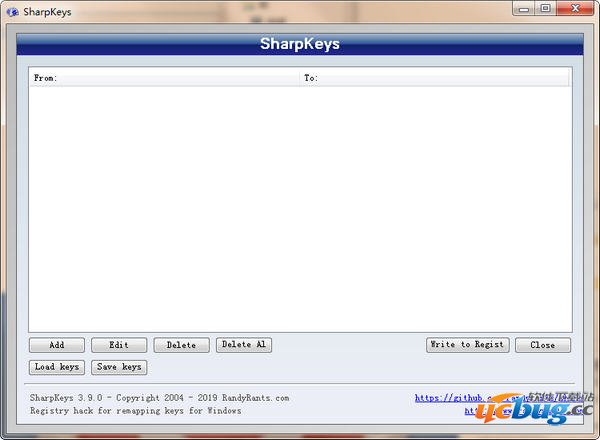
Task: Click the "To:" column header
Action: 311,77
